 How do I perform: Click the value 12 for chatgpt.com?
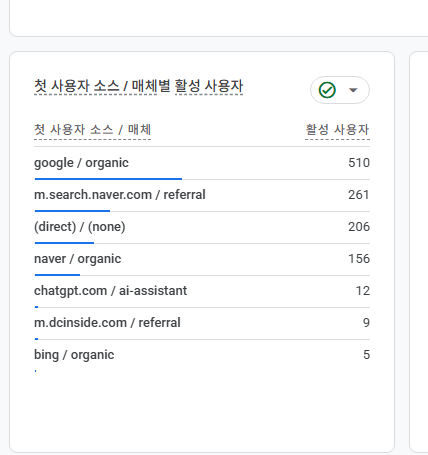(363, 291)
